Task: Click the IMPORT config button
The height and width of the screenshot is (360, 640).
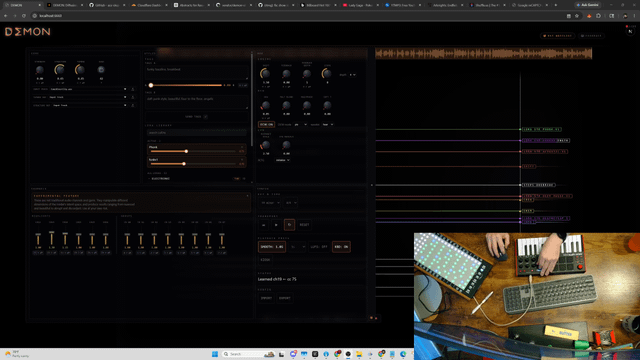Action: (266, 298)
